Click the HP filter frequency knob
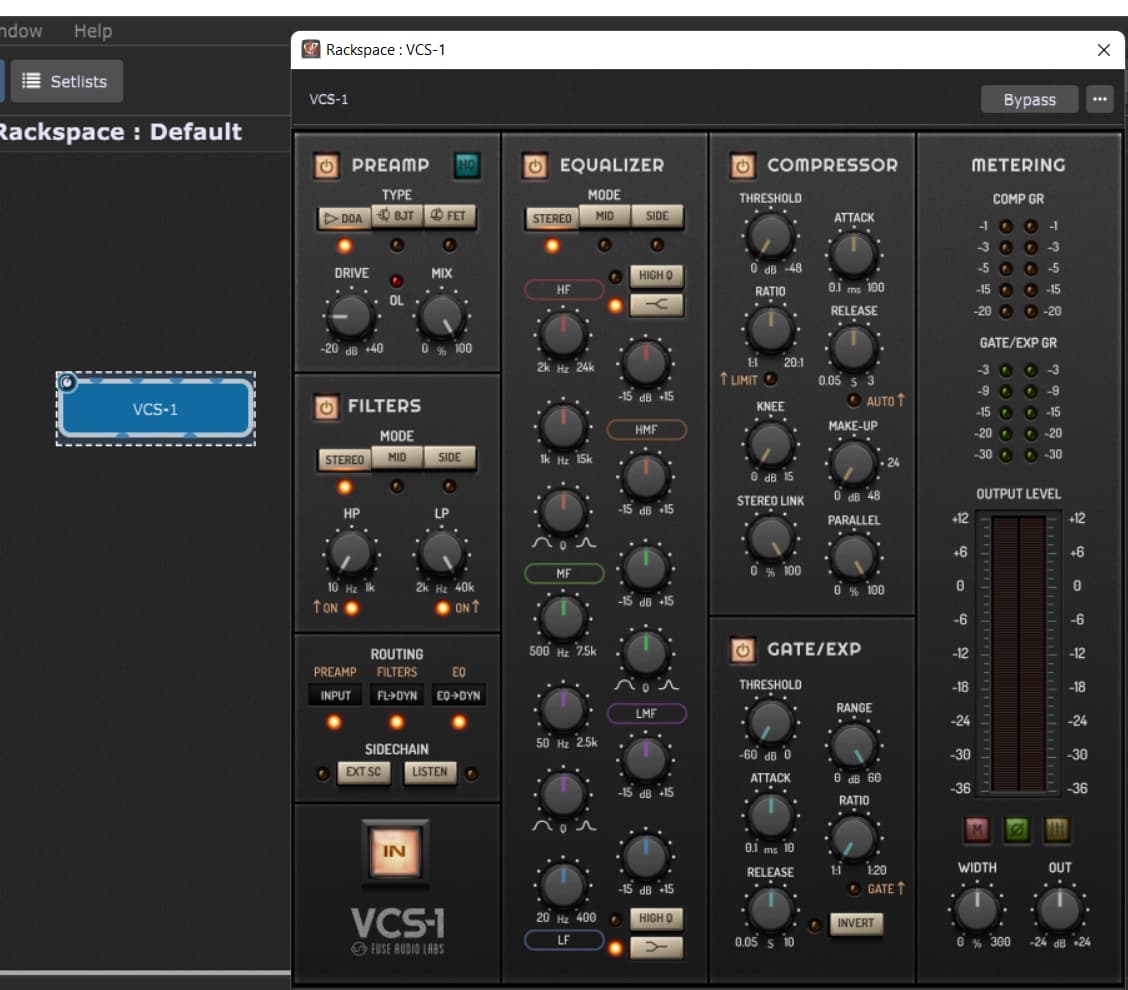The image size is (1128, 990). [350, 554]
